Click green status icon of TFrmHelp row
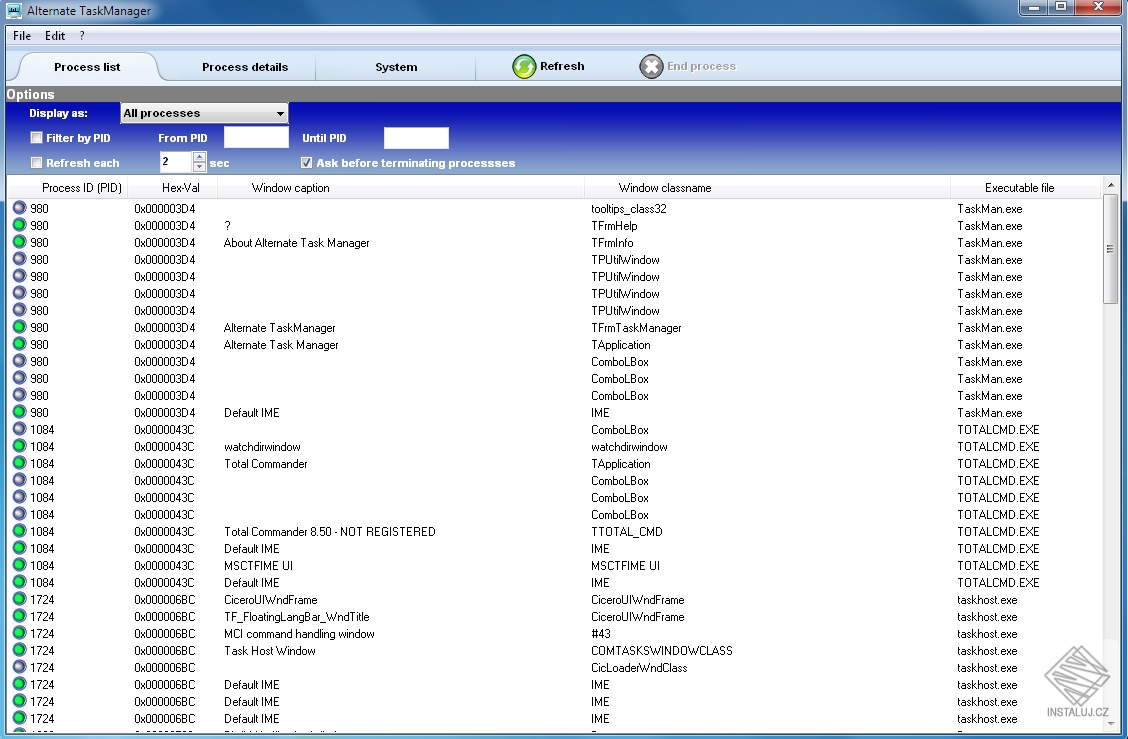Screen dimensions: 1128x739 click(x=19, y=225)
